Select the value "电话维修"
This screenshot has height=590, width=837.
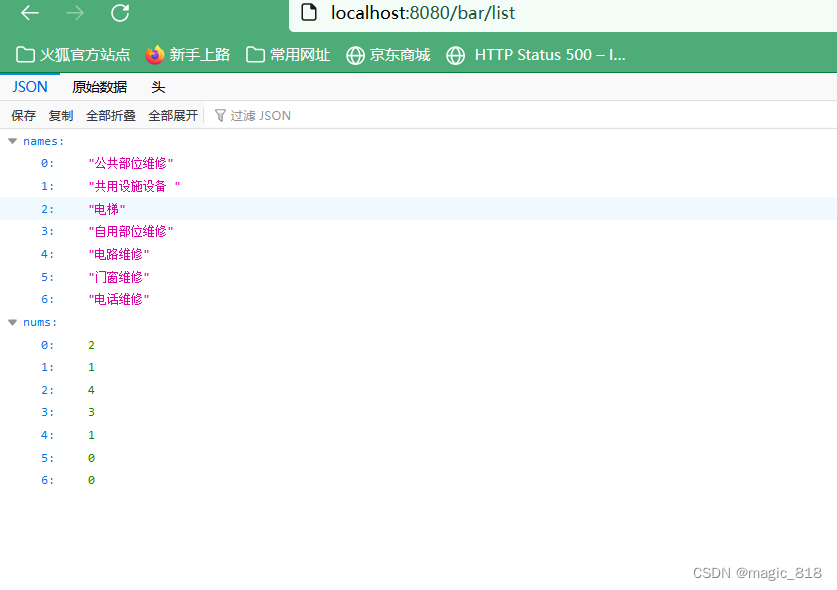coord(119,299)
